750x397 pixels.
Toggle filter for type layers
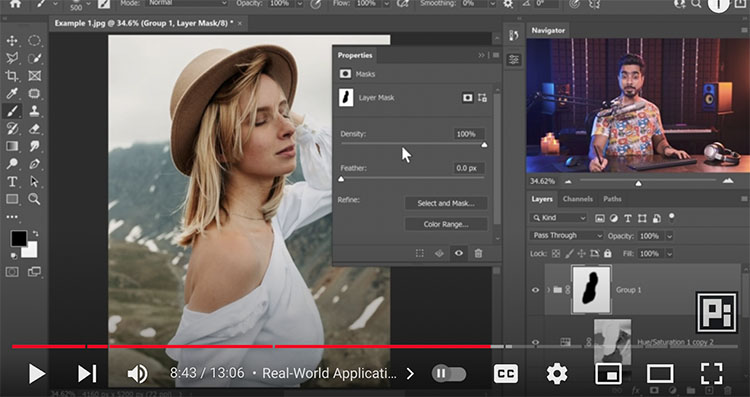pos(628,218)
